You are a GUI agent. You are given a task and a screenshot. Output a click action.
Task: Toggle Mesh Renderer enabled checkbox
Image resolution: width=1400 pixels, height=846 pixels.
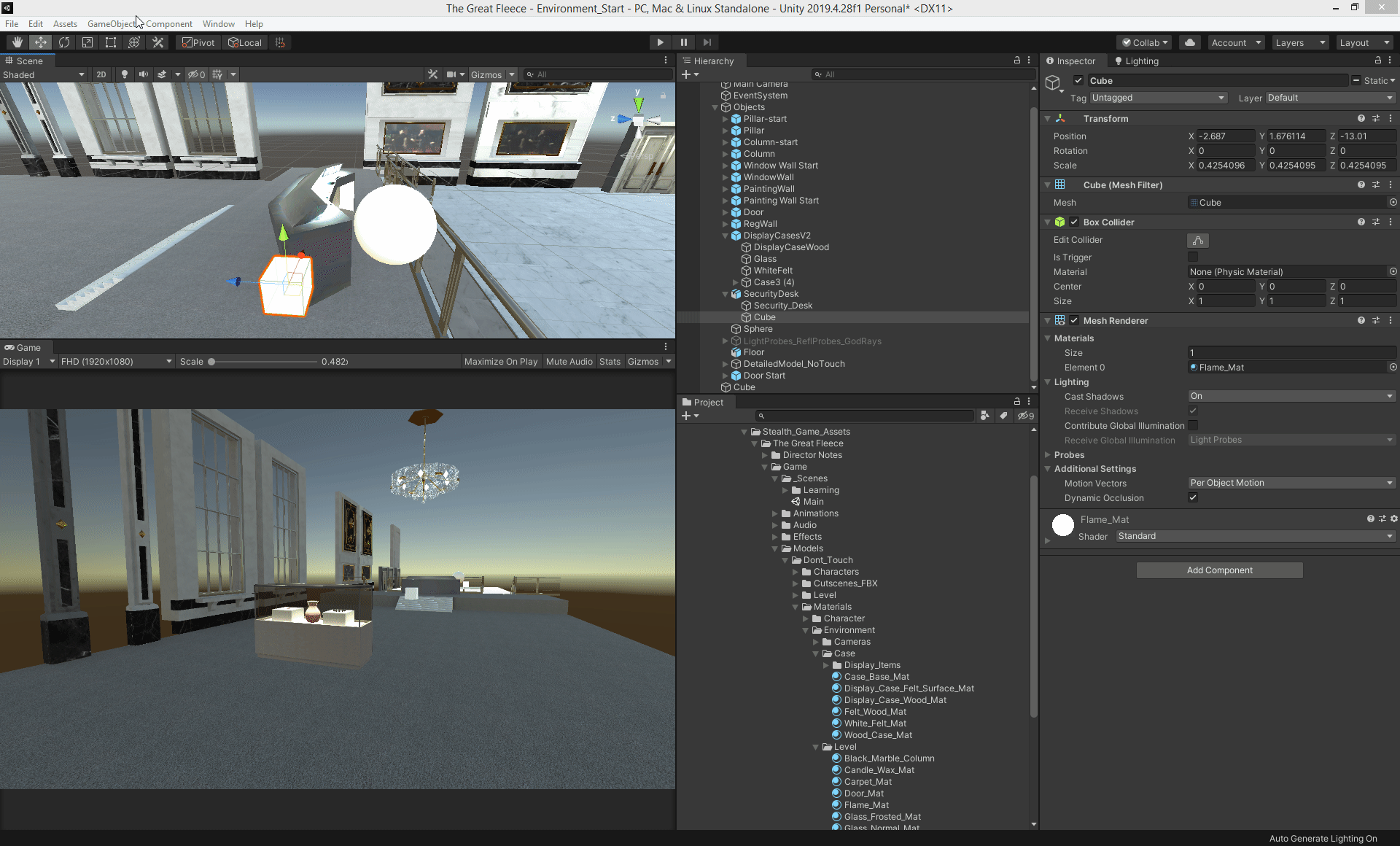pos(1074,320)
